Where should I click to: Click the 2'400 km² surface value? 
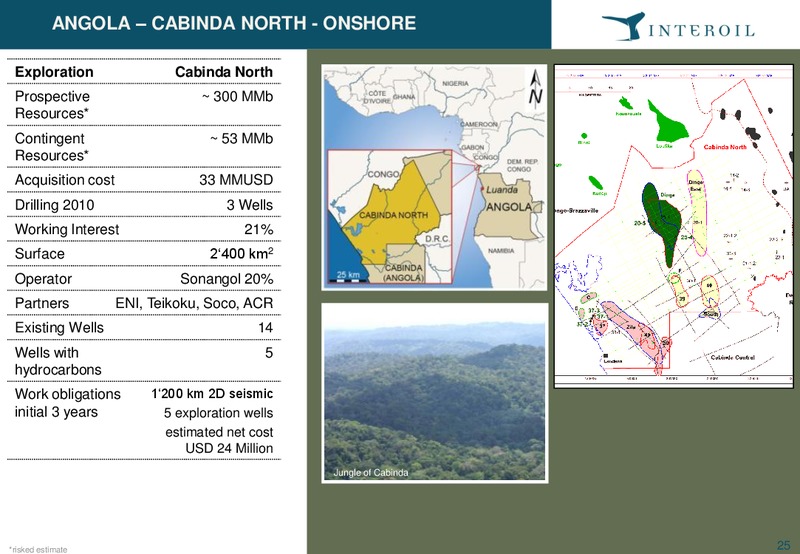point(242,254)
